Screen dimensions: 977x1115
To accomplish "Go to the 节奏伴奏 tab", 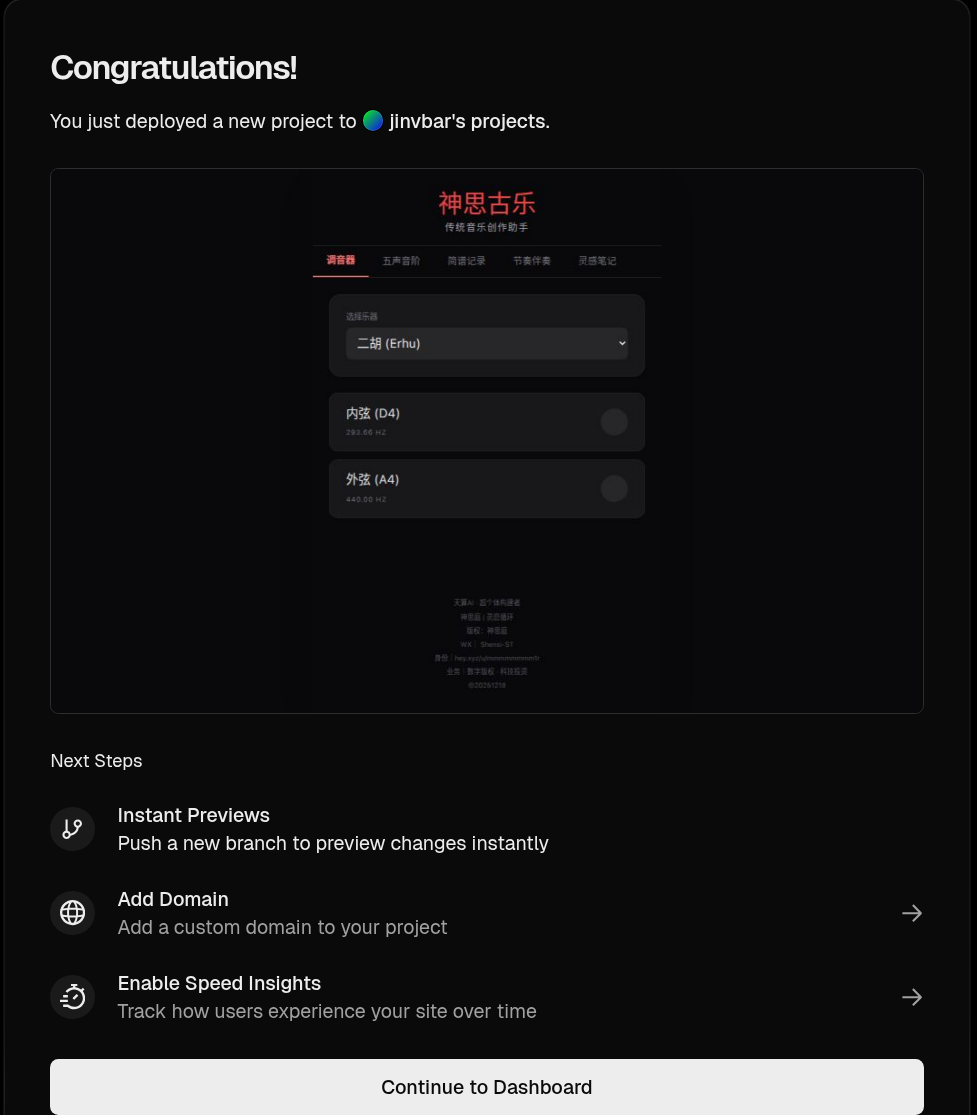I will click(x=532, y=261).
